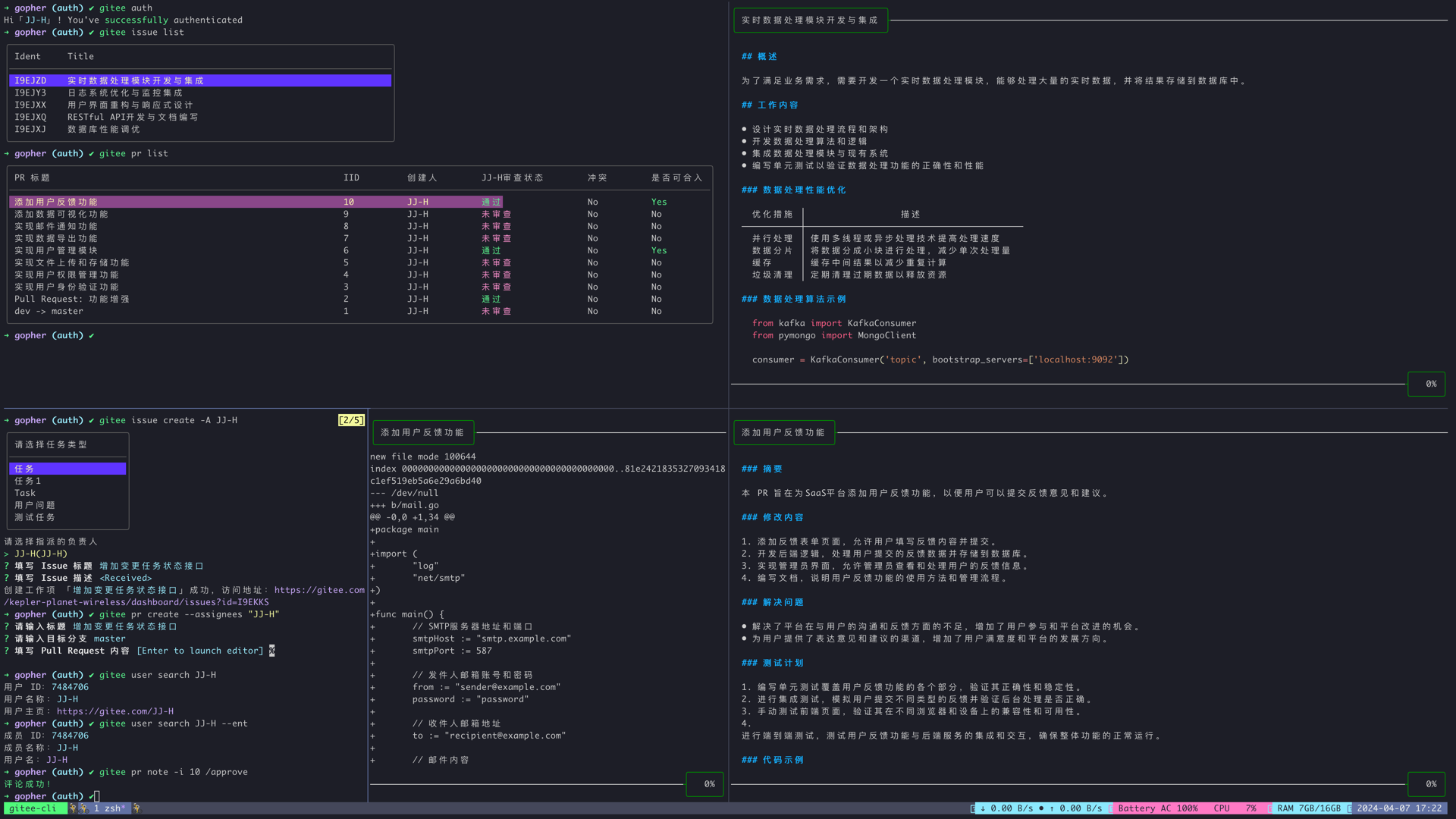Viewport: 1456px width, 819px height.
Task: Click the '## 工作内容' heading
Action: 770,105
